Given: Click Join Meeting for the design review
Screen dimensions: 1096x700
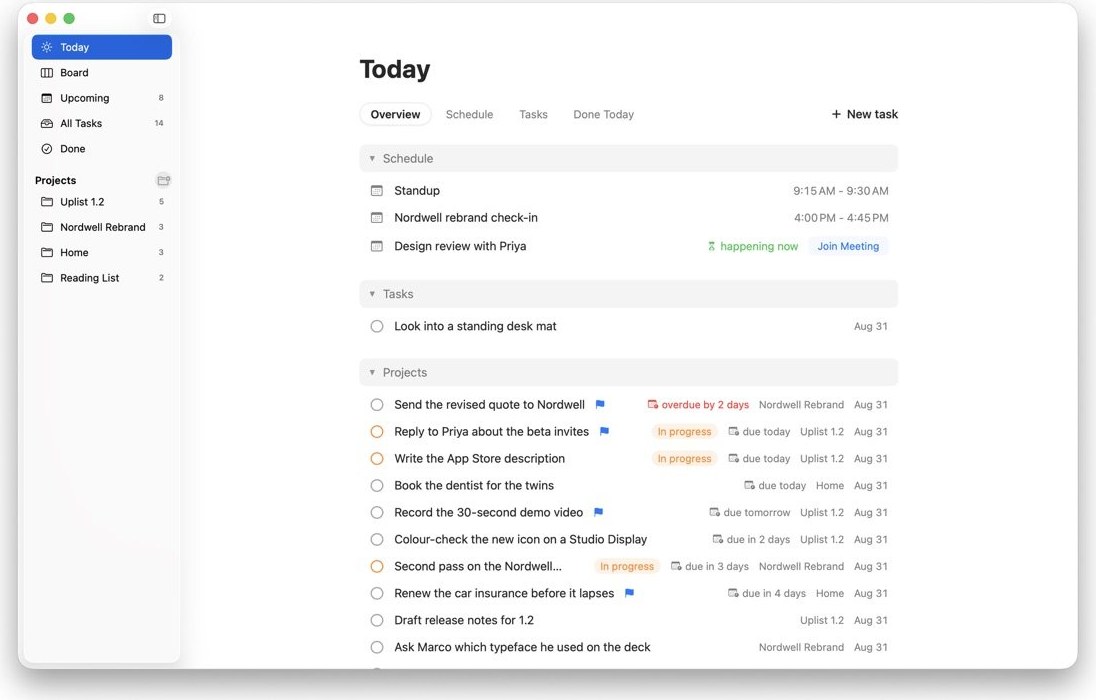Looking at the screenshot, I should coord(849,246).
